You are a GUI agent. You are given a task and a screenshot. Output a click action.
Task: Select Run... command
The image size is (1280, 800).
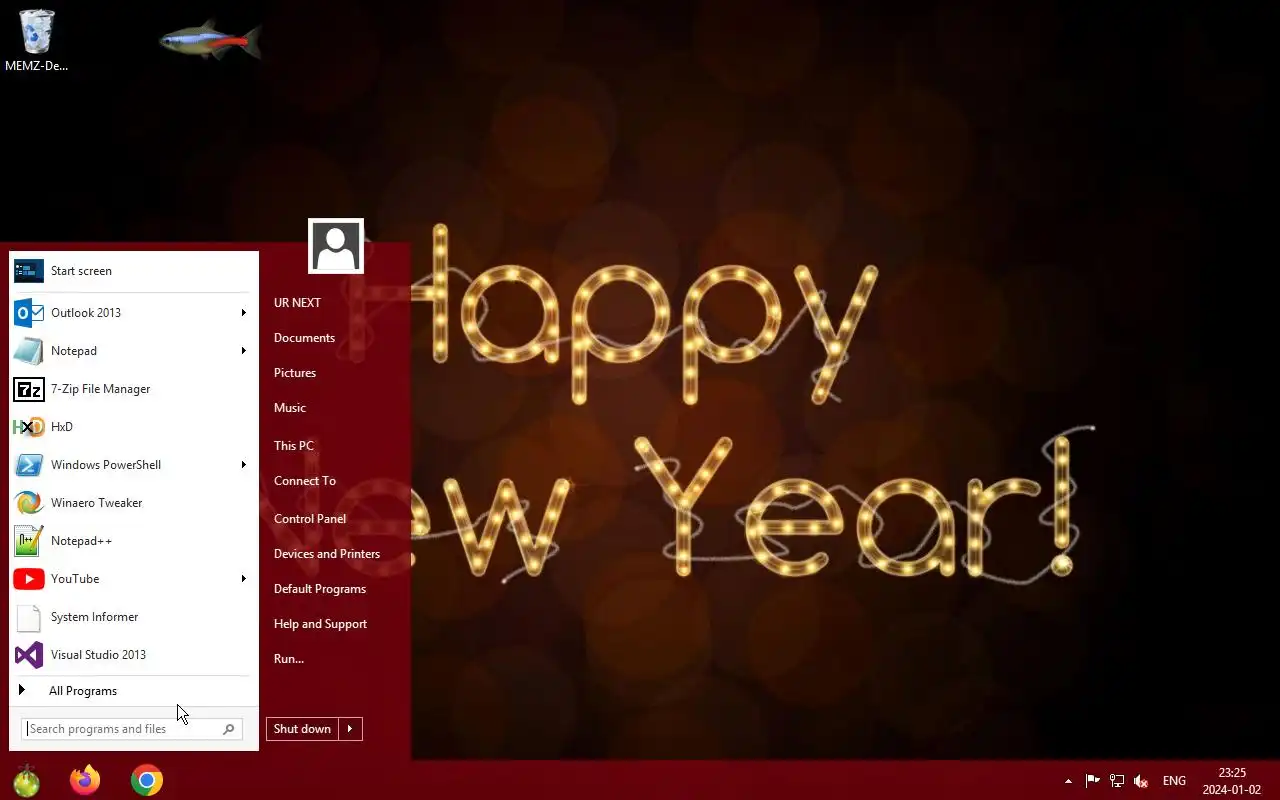(x=289, y=659)
